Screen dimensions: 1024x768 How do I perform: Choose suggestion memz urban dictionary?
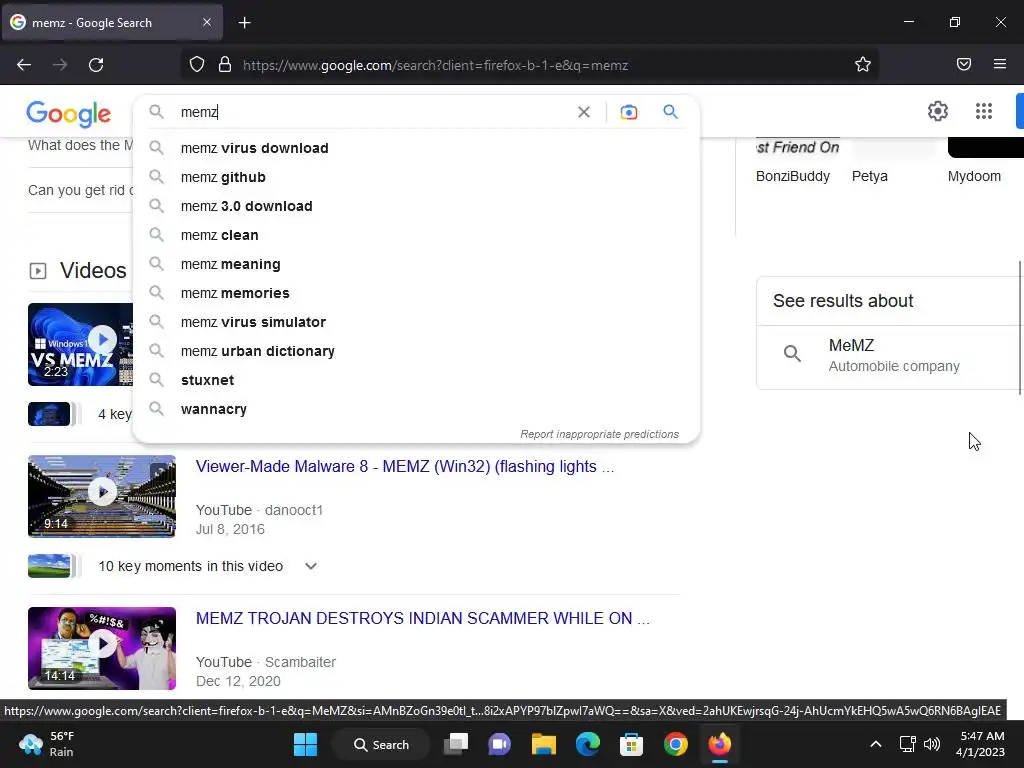coord(417,351)
